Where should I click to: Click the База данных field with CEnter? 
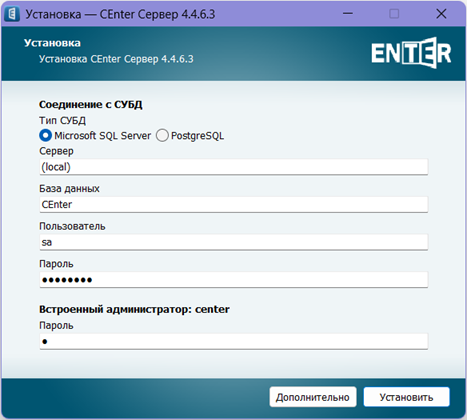click(x=233, y=204)
